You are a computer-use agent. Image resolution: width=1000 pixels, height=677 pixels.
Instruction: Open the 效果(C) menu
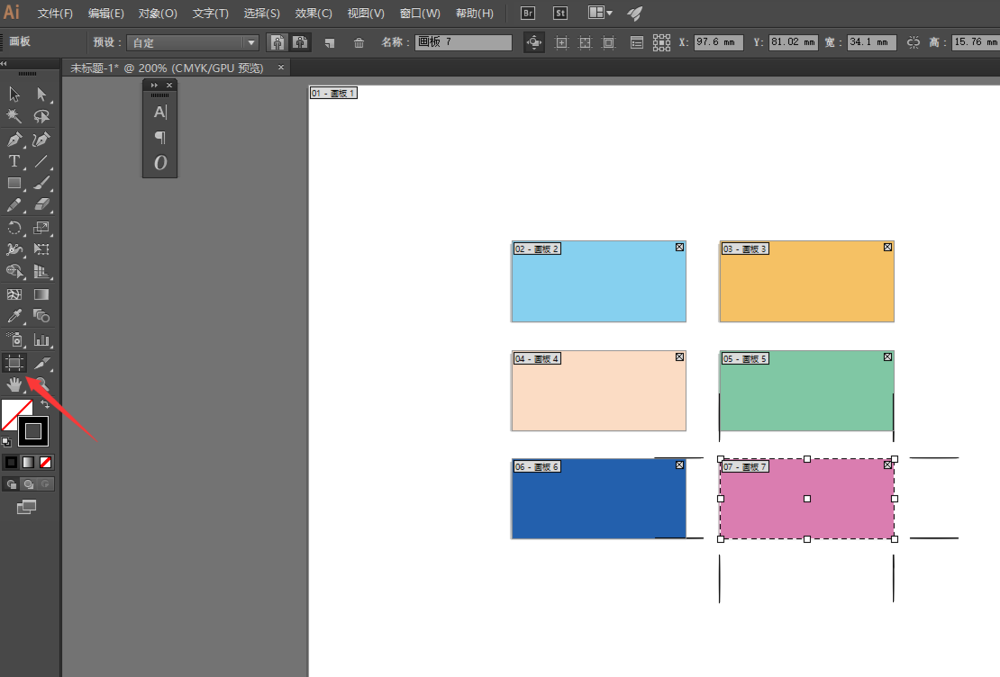[x=313, y=13]
